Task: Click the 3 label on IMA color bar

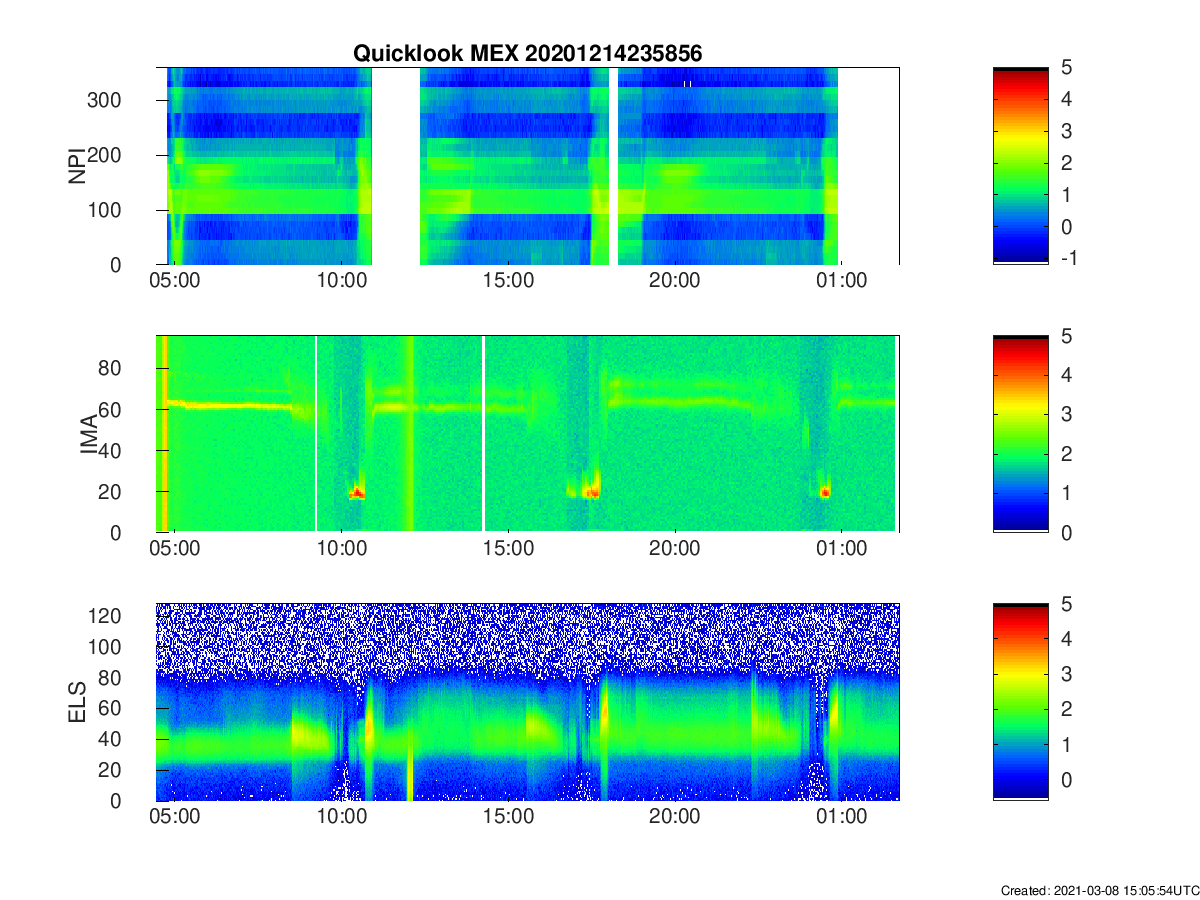Action: coord(1066,414)
